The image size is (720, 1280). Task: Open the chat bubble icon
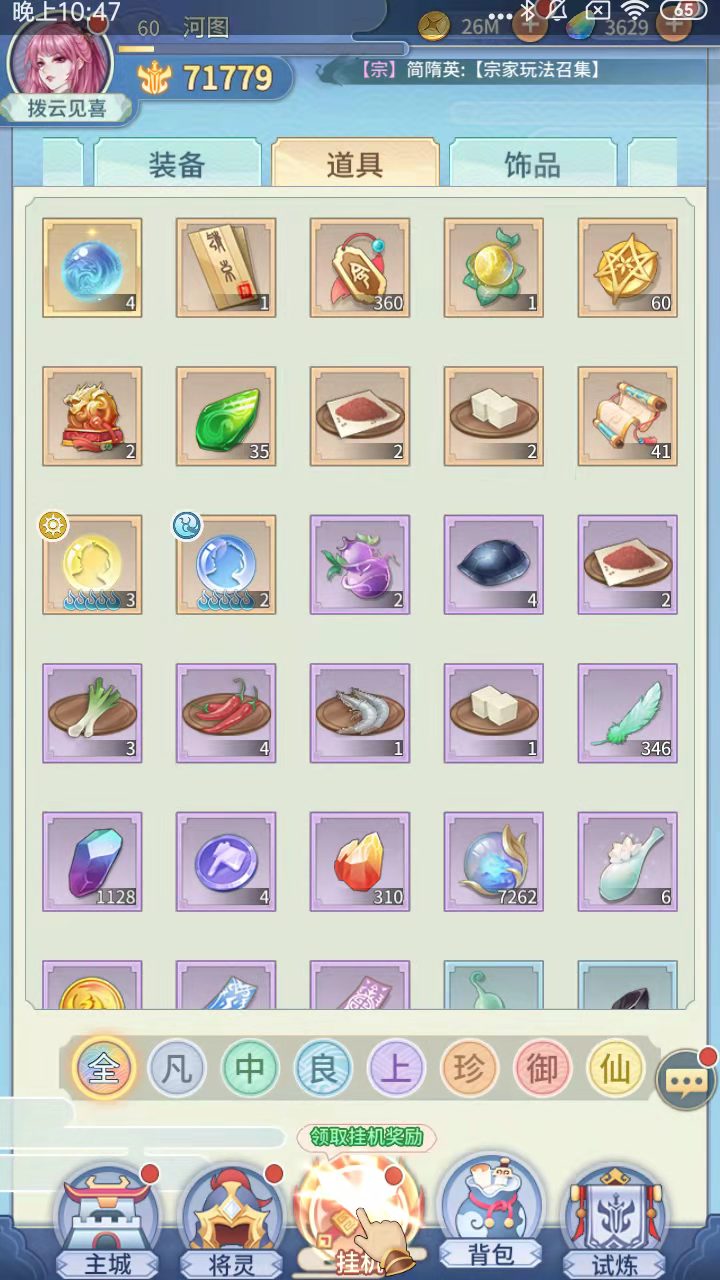click(686, 1080)
